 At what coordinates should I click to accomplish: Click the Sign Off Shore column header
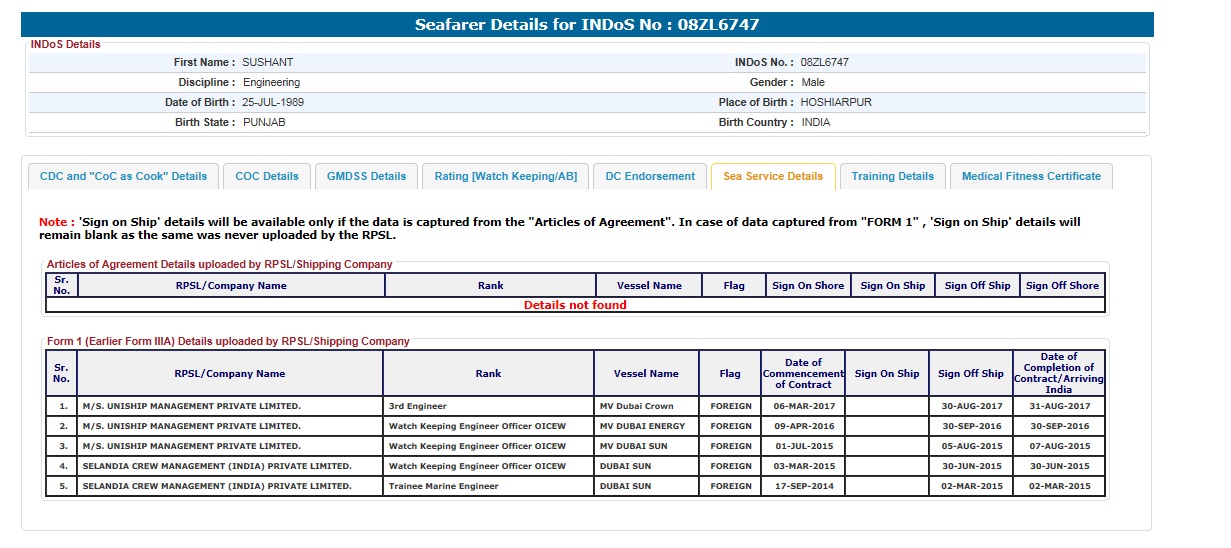click(1062, 286)
